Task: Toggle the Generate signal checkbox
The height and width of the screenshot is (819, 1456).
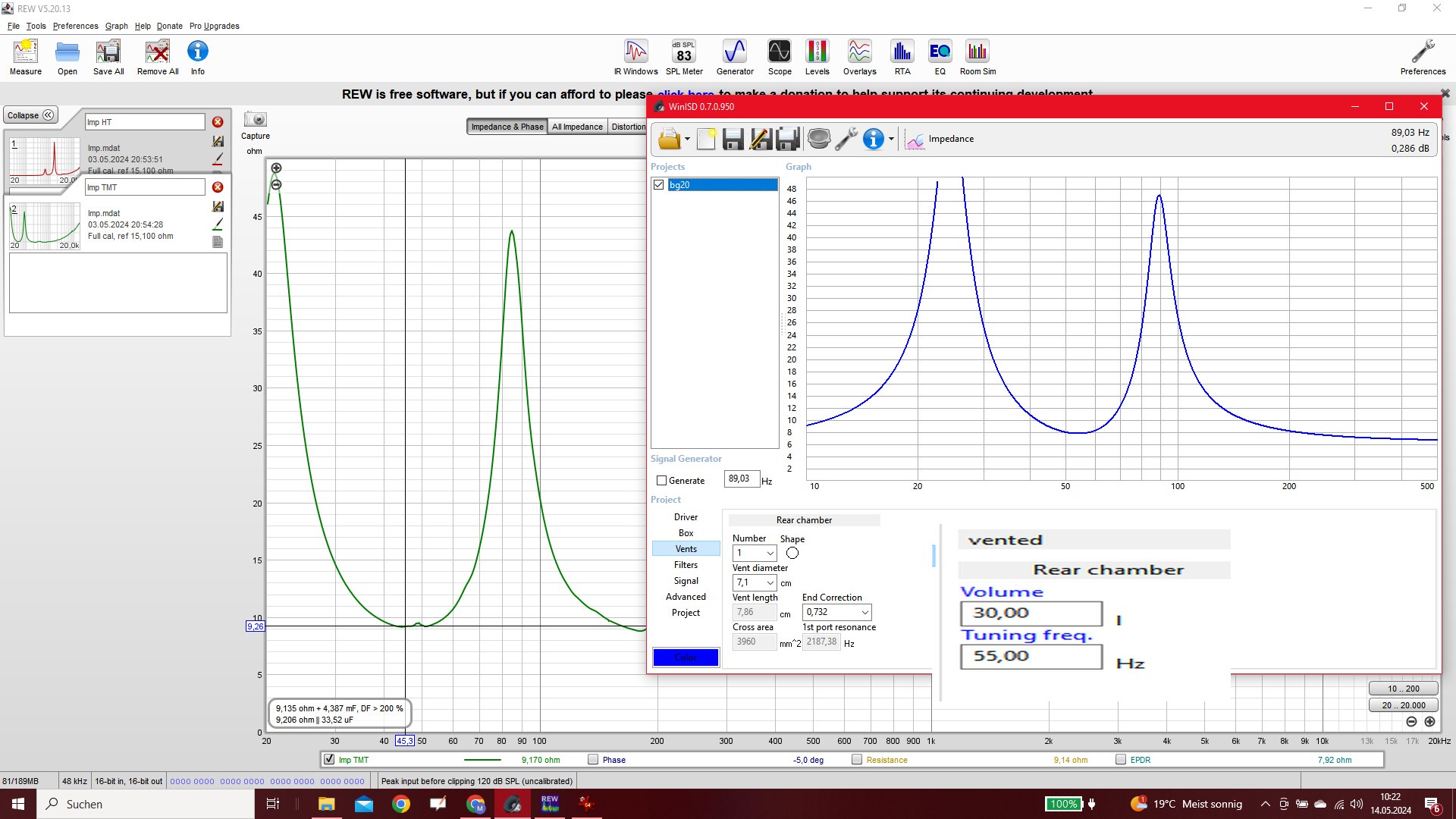Action: pyautogui.click(x=661, y=481)
